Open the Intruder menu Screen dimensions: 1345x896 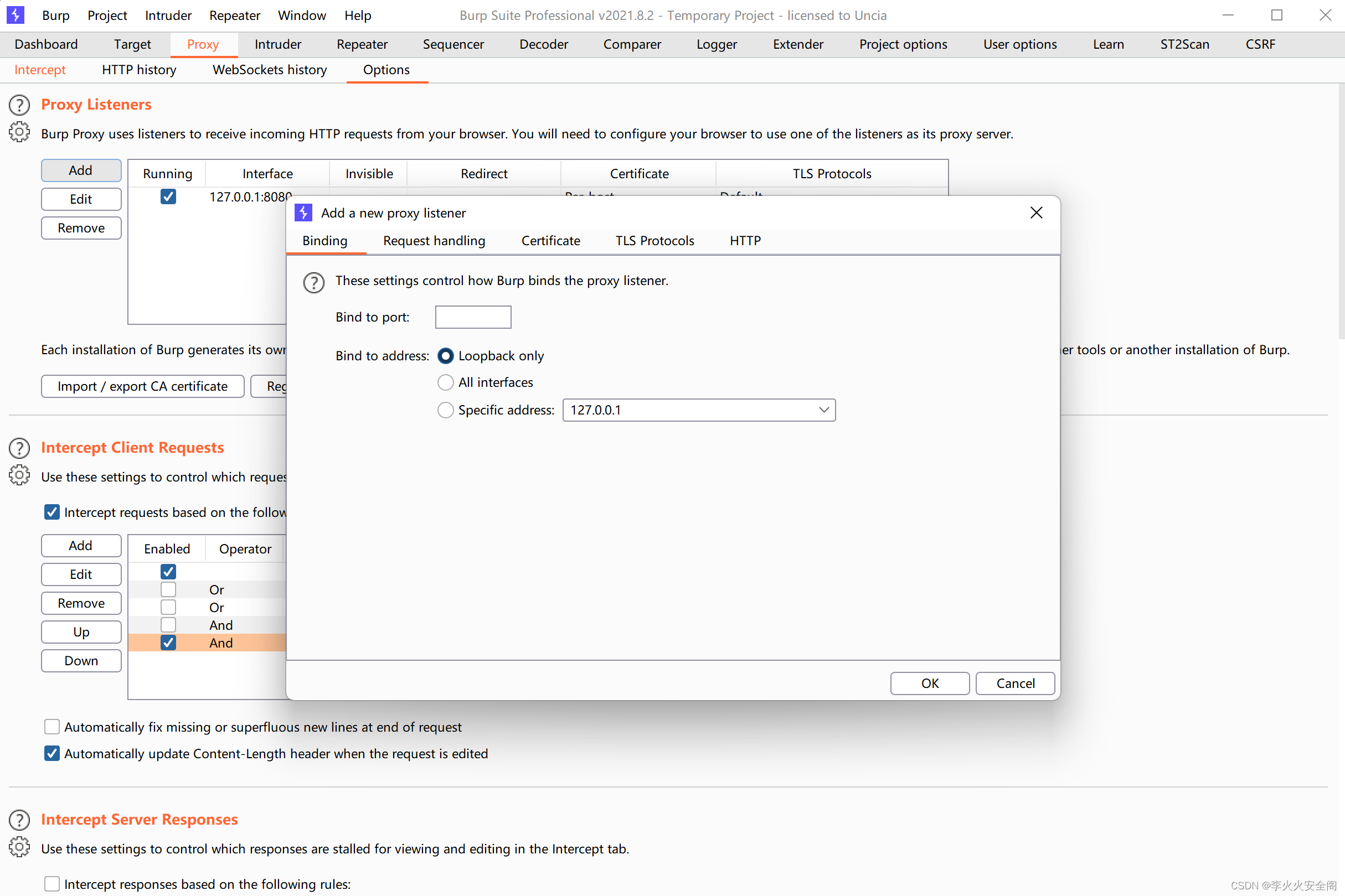point(168,15)
